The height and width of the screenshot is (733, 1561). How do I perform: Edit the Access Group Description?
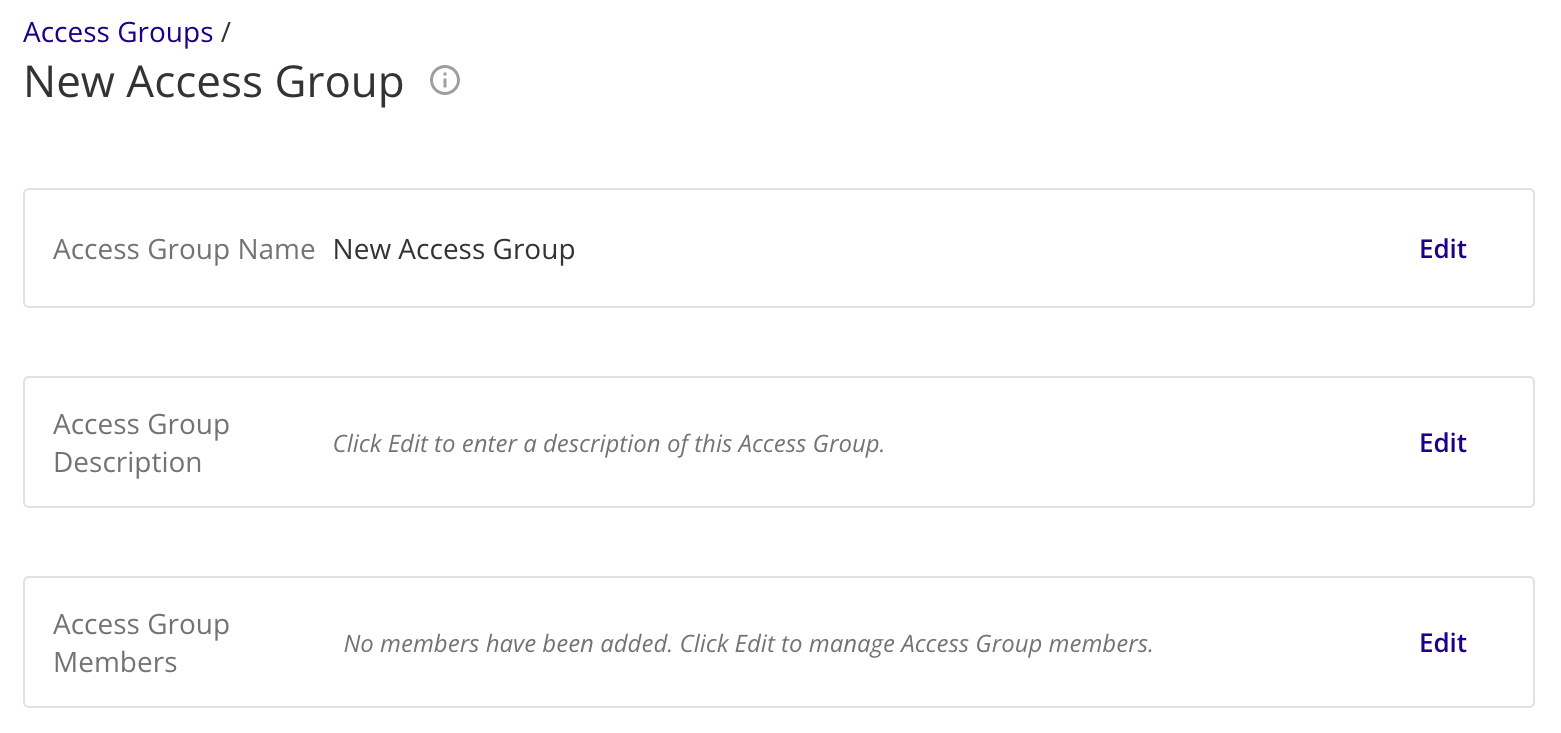tap(1443, 443)
